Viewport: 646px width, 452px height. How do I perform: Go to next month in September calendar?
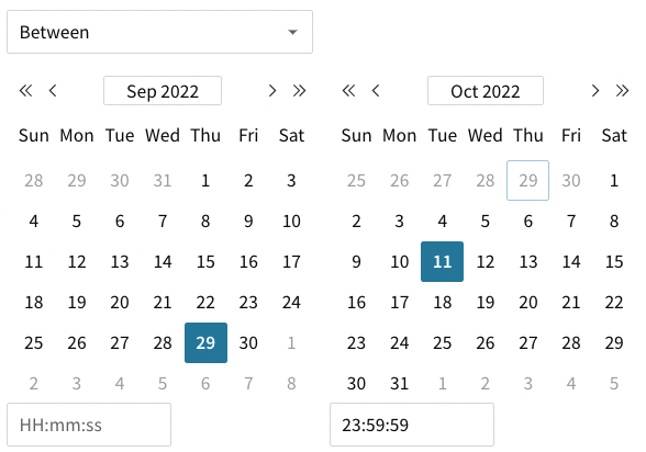click(272, 91)
